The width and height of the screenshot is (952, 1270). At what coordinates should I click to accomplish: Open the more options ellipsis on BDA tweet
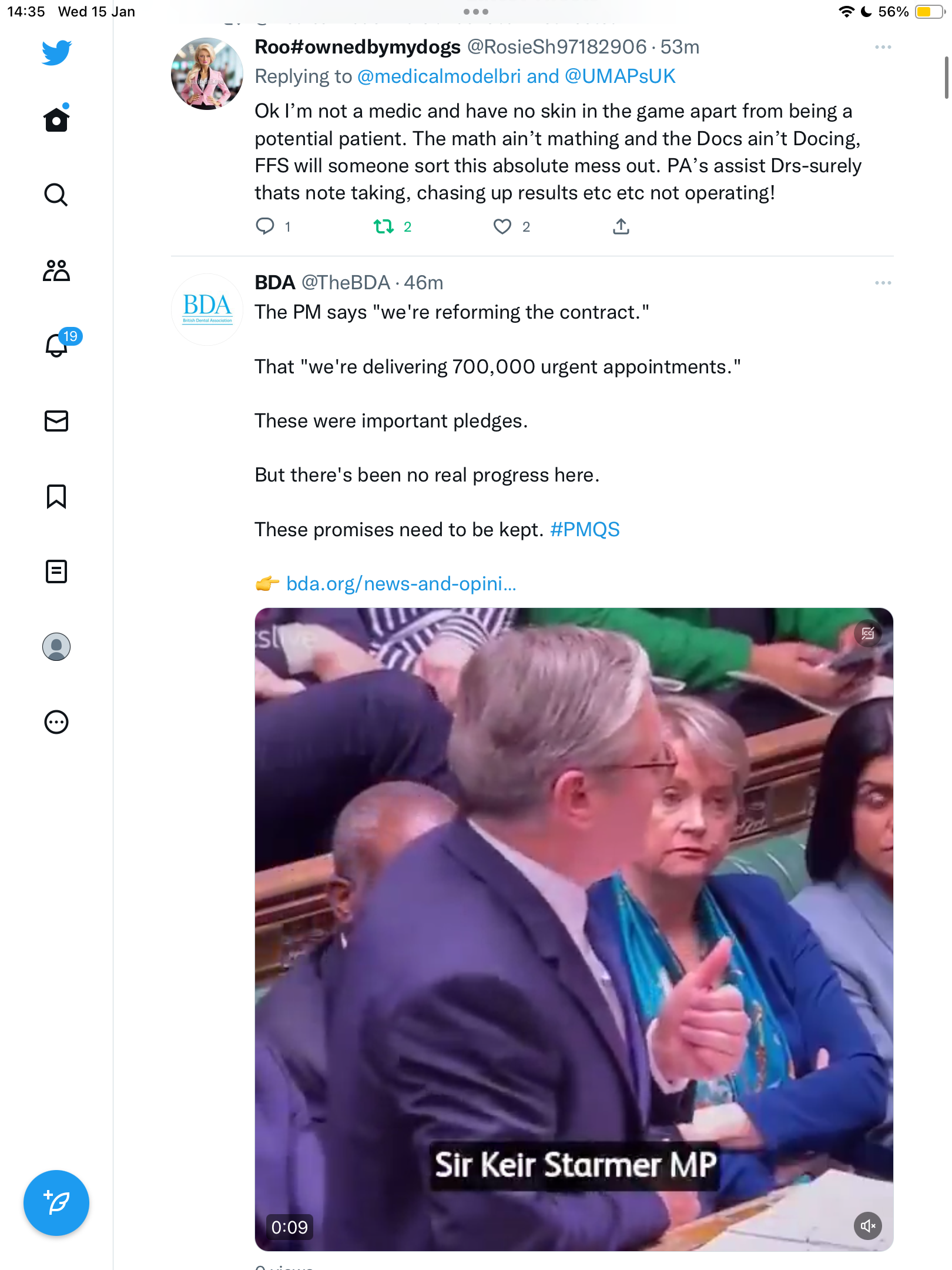(883, 283)
